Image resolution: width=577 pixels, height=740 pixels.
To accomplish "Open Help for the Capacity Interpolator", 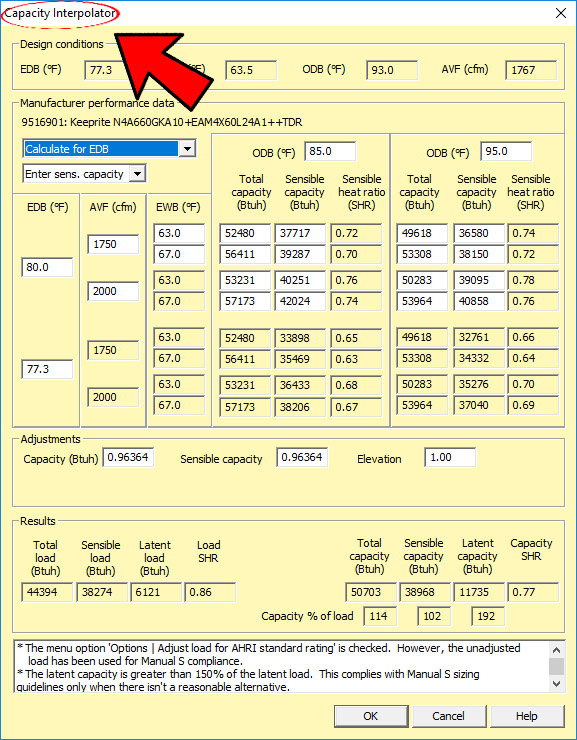I will coord(527,716).
